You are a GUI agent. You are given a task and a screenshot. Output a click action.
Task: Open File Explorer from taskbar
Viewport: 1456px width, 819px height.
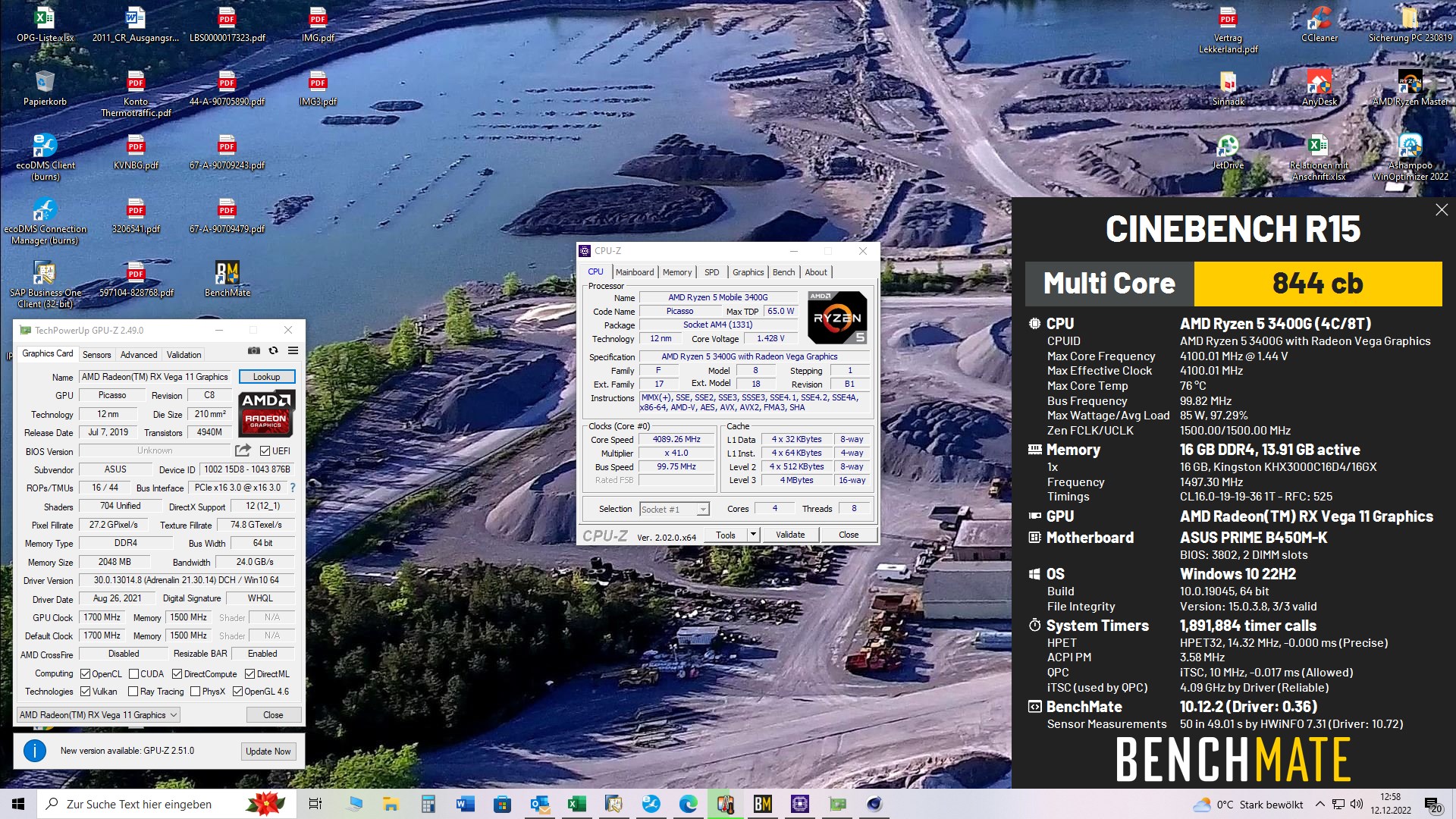pos(391,804)
